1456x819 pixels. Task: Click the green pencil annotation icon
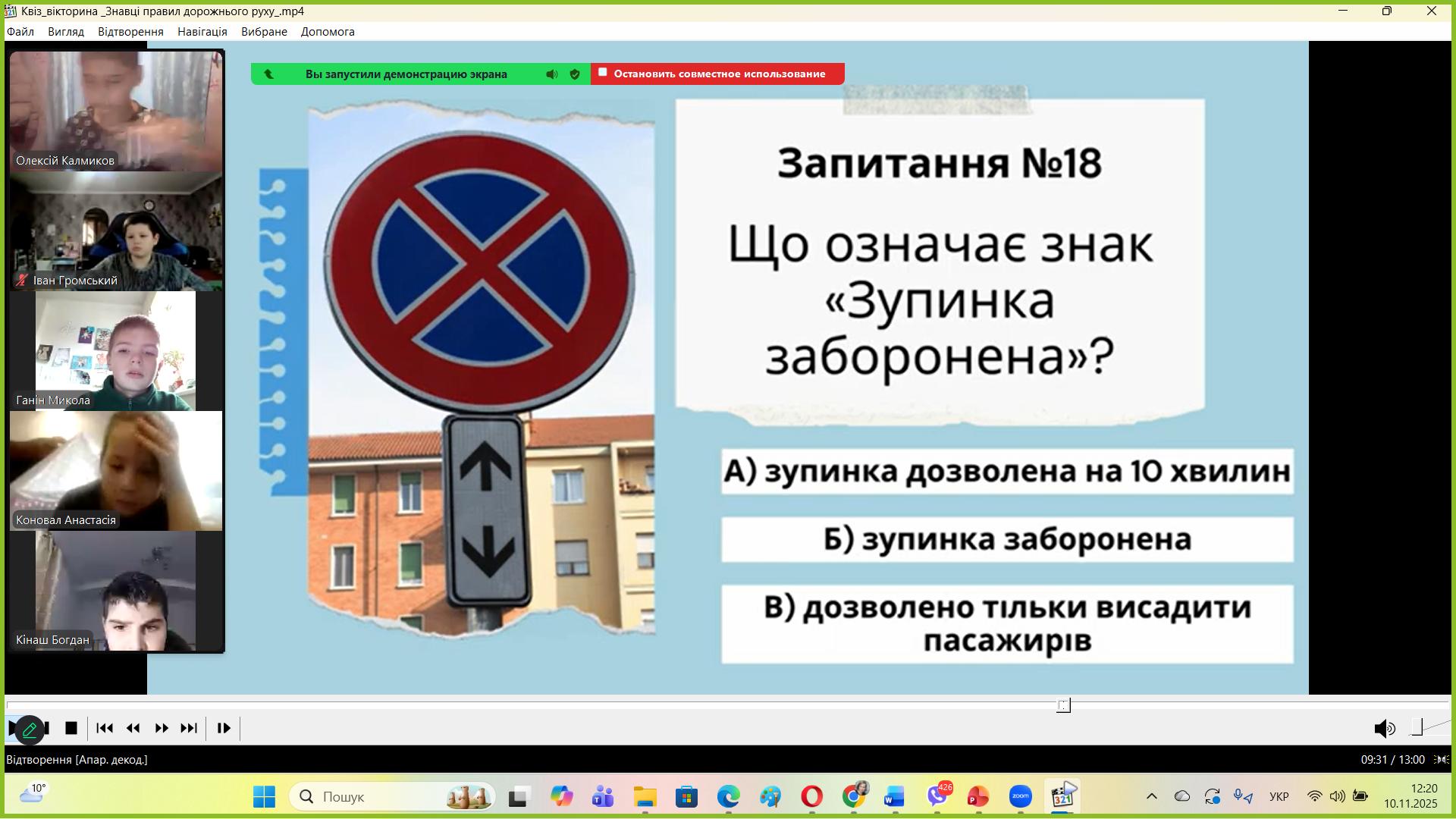point(30,730)
